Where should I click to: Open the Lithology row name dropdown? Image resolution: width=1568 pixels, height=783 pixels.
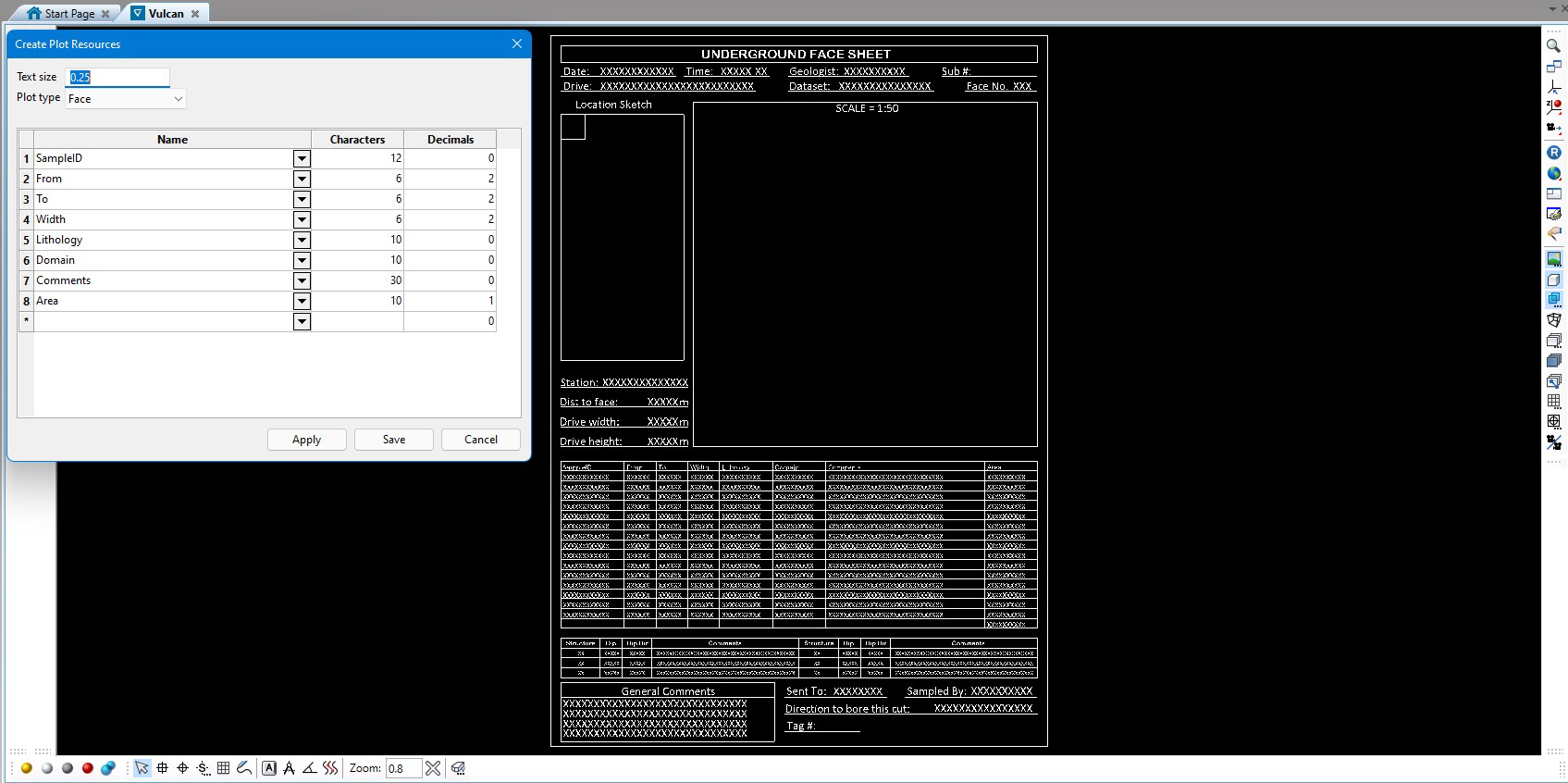[302, 241]
